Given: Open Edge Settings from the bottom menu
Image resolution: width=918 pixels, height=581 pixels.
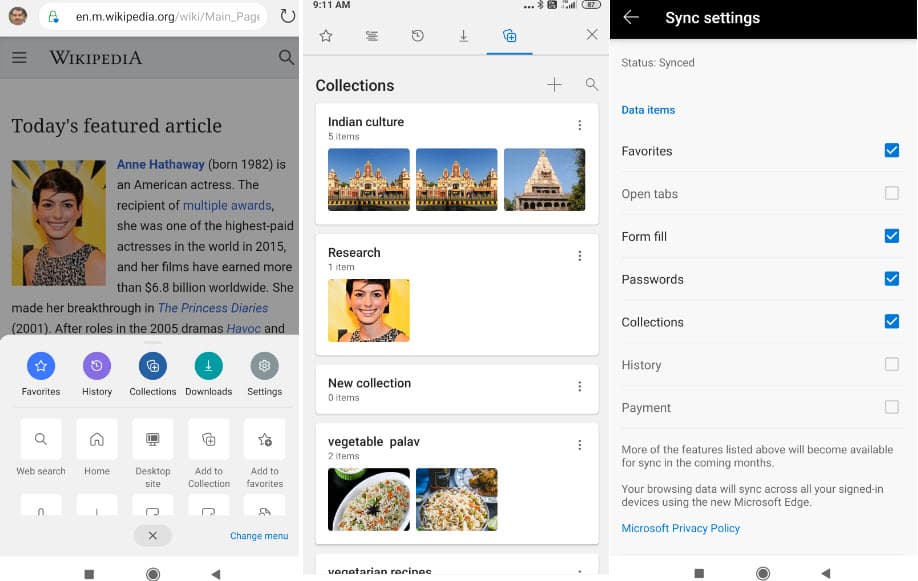Looking at the screenshot, I should [264, 365].
